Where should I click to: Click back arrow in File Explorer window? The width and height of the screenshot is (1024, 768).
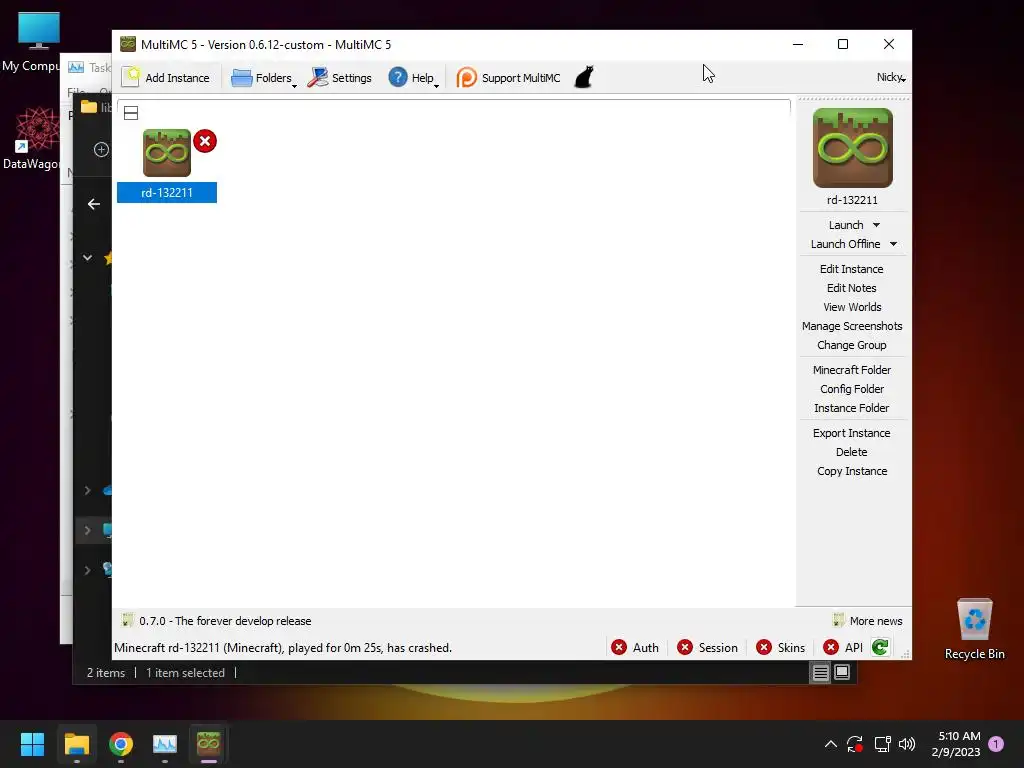tap(94, 204)
